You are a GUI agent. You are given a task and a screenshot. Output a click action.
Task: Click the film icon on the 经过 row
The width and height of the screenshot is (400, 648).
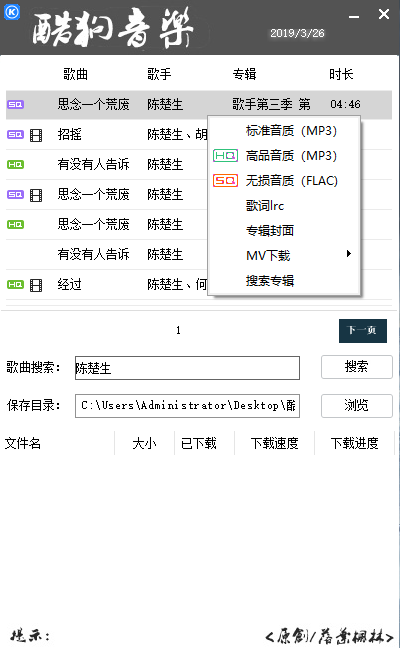tap(36, 285)
